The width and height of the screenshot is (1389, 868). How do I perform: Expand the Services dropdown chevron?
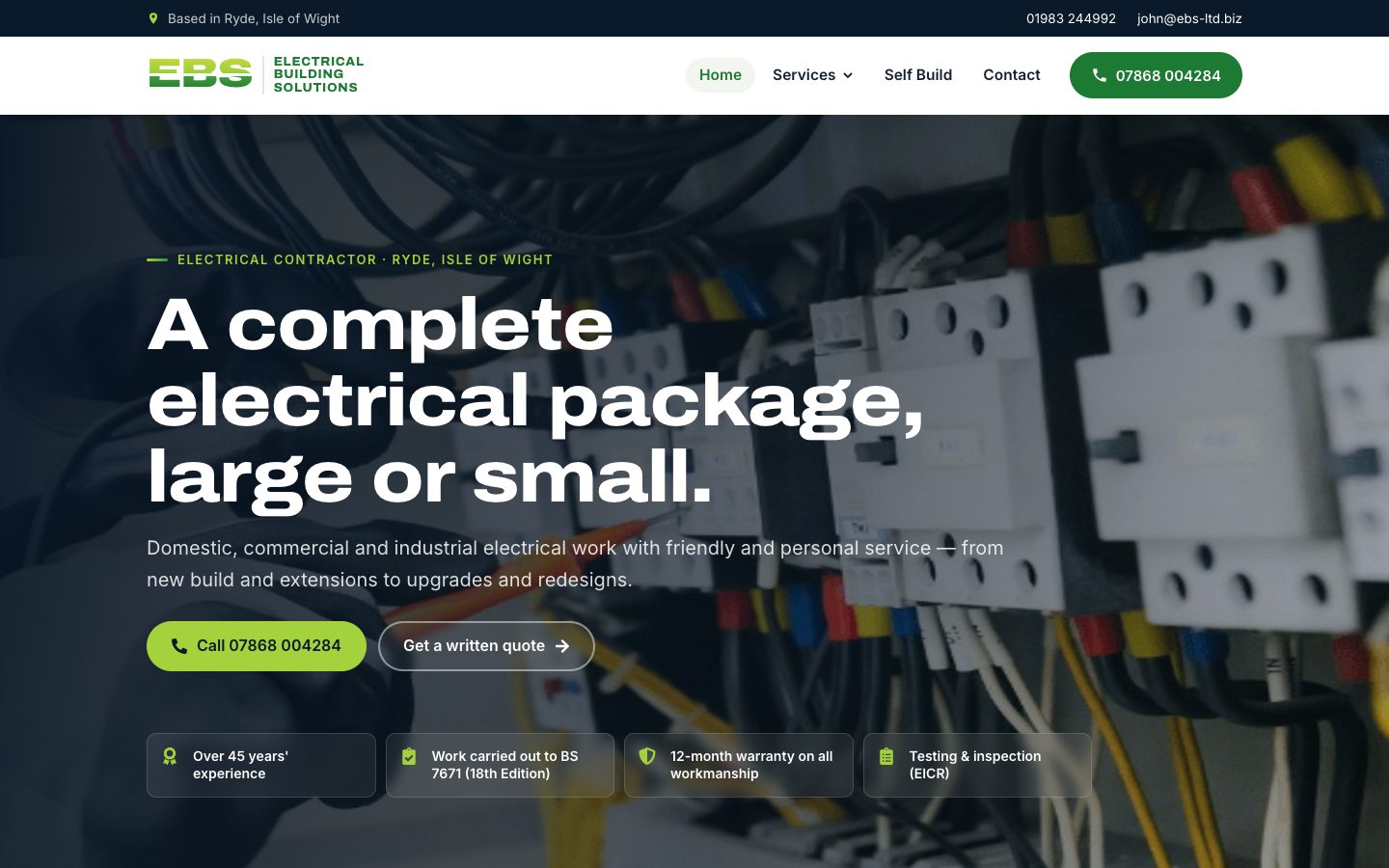[x=848, y=75]
